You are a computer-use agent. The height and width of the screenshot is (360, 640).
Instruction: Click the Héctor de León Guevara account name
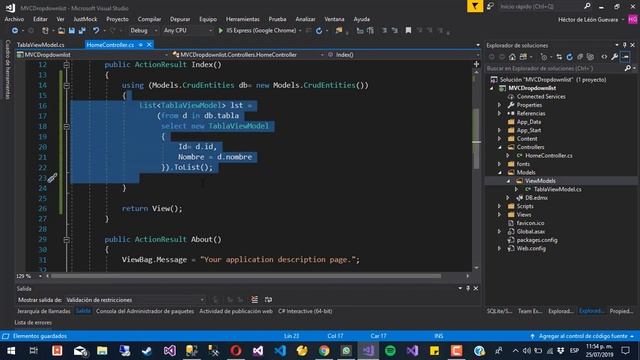click(588, 20)
